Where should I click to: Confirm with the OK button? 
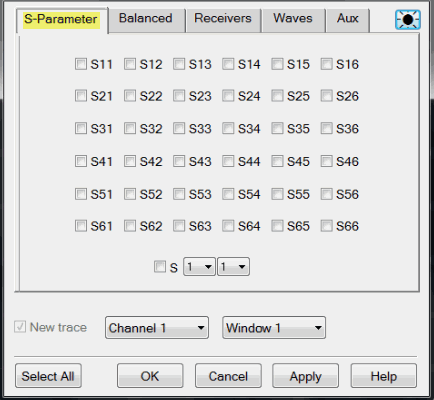tap(150, 376)
